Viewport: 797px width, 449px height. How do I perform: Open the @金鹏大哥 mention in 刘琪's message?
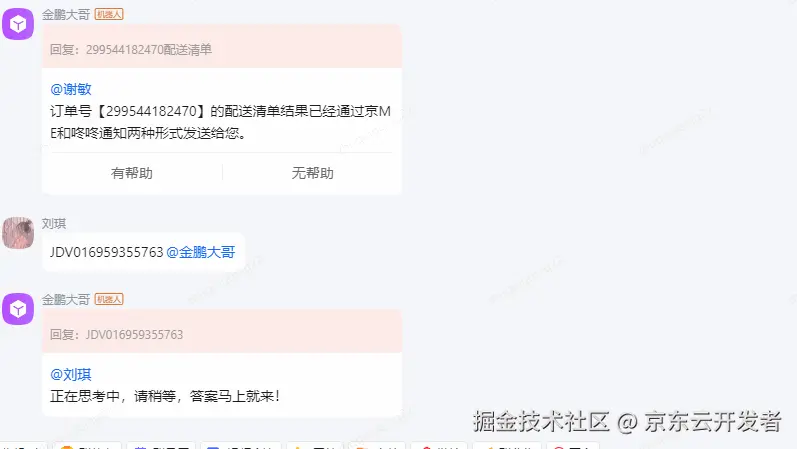[x=201, y=252]
